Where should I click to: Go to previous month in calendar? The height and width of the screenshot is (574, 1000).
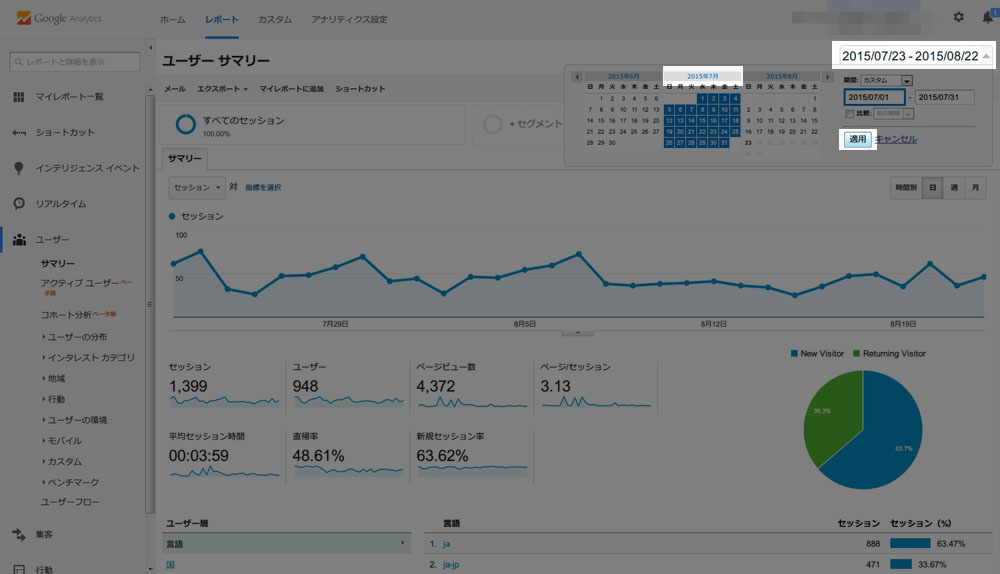pyautogui.click(x=577, y=77)
